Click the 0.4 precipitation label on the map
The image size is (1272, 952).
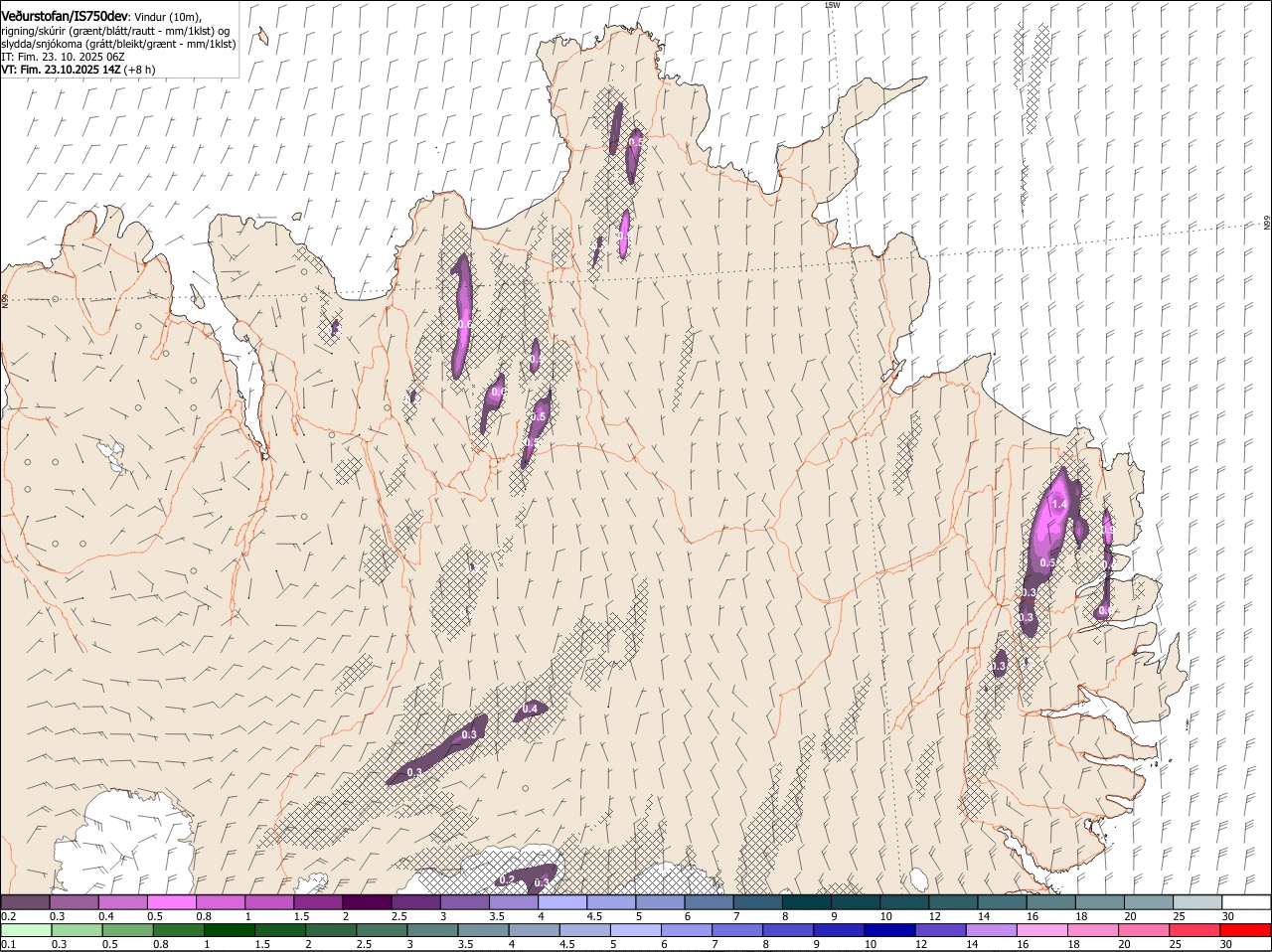tap(530, 709)
